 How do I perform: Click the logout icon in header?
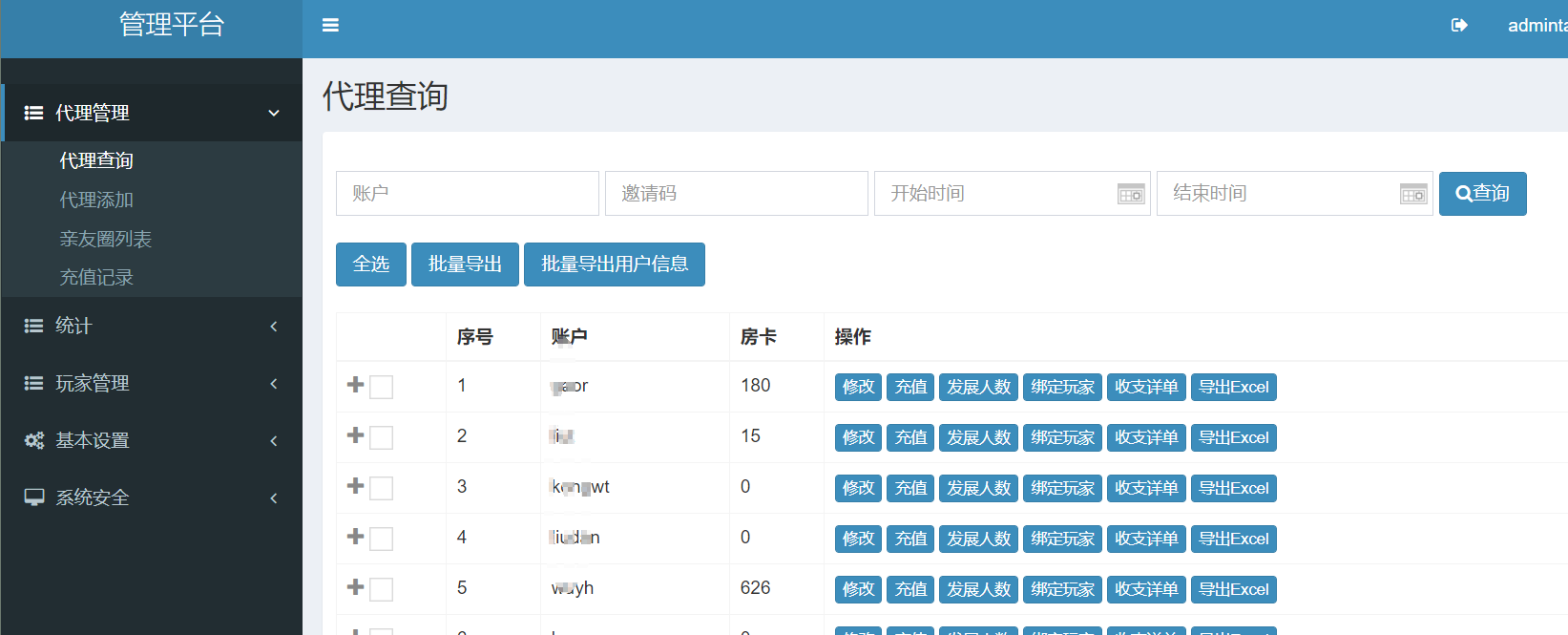click(x=1458, y=26)
